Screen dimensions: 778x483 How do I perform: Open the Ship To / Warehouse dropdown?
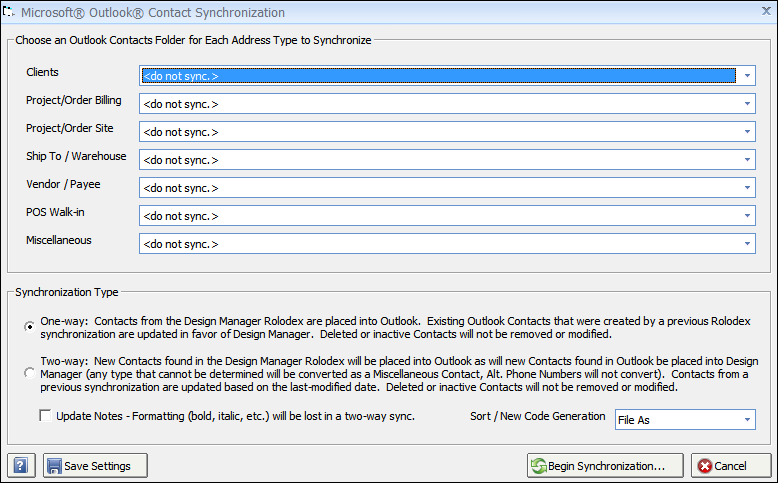tap(447, 160)
